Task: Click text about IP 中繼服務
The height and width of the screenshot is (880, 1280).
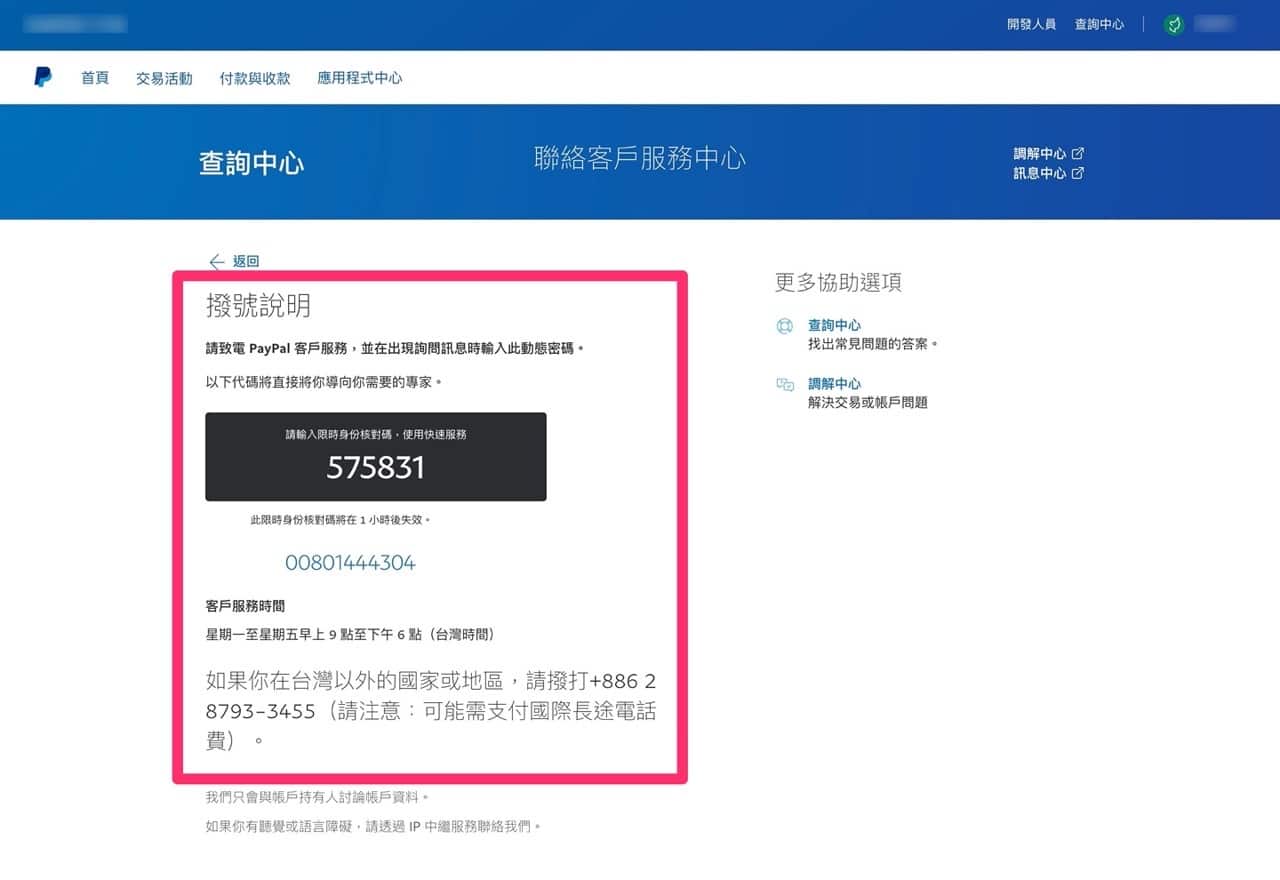Action: tap(373, 827)
